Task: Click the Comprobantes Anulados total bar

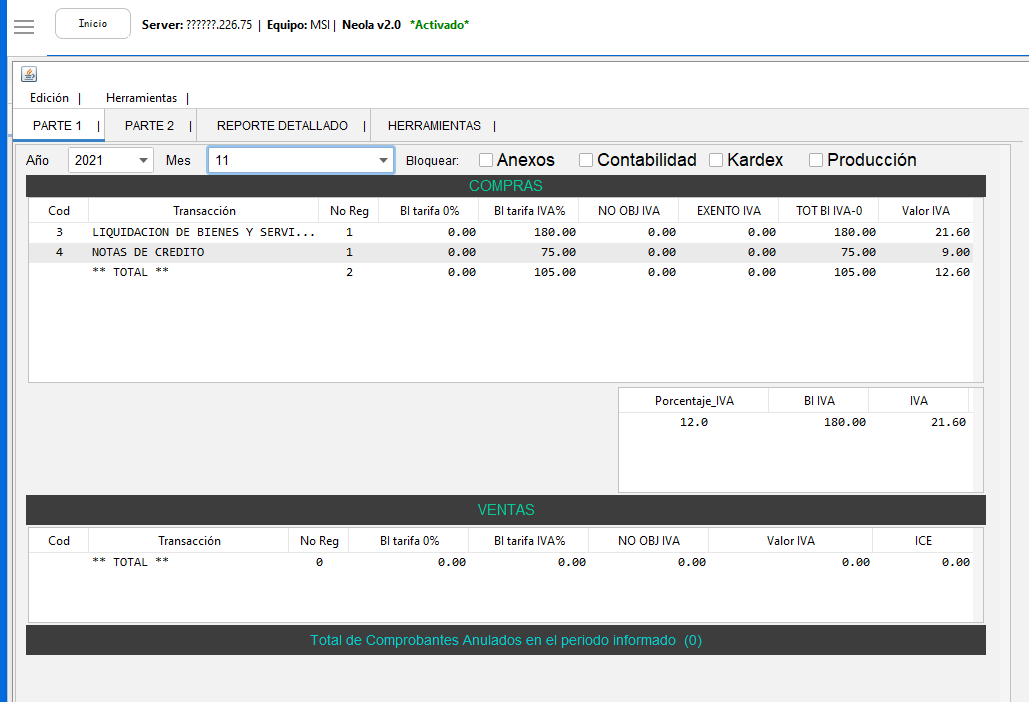Action: [505, 640]
